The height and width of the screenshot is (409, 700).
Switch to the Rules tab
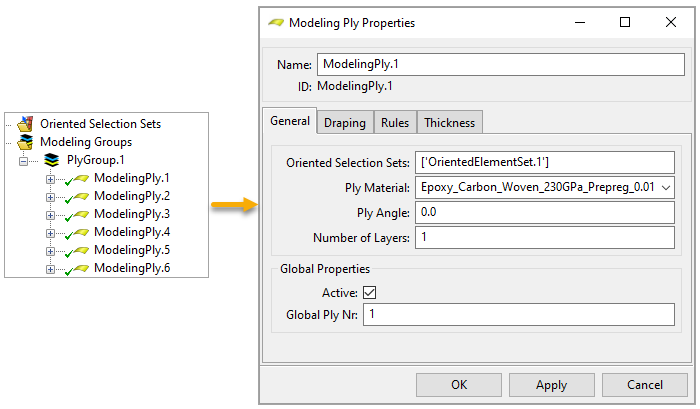(395, 123)
